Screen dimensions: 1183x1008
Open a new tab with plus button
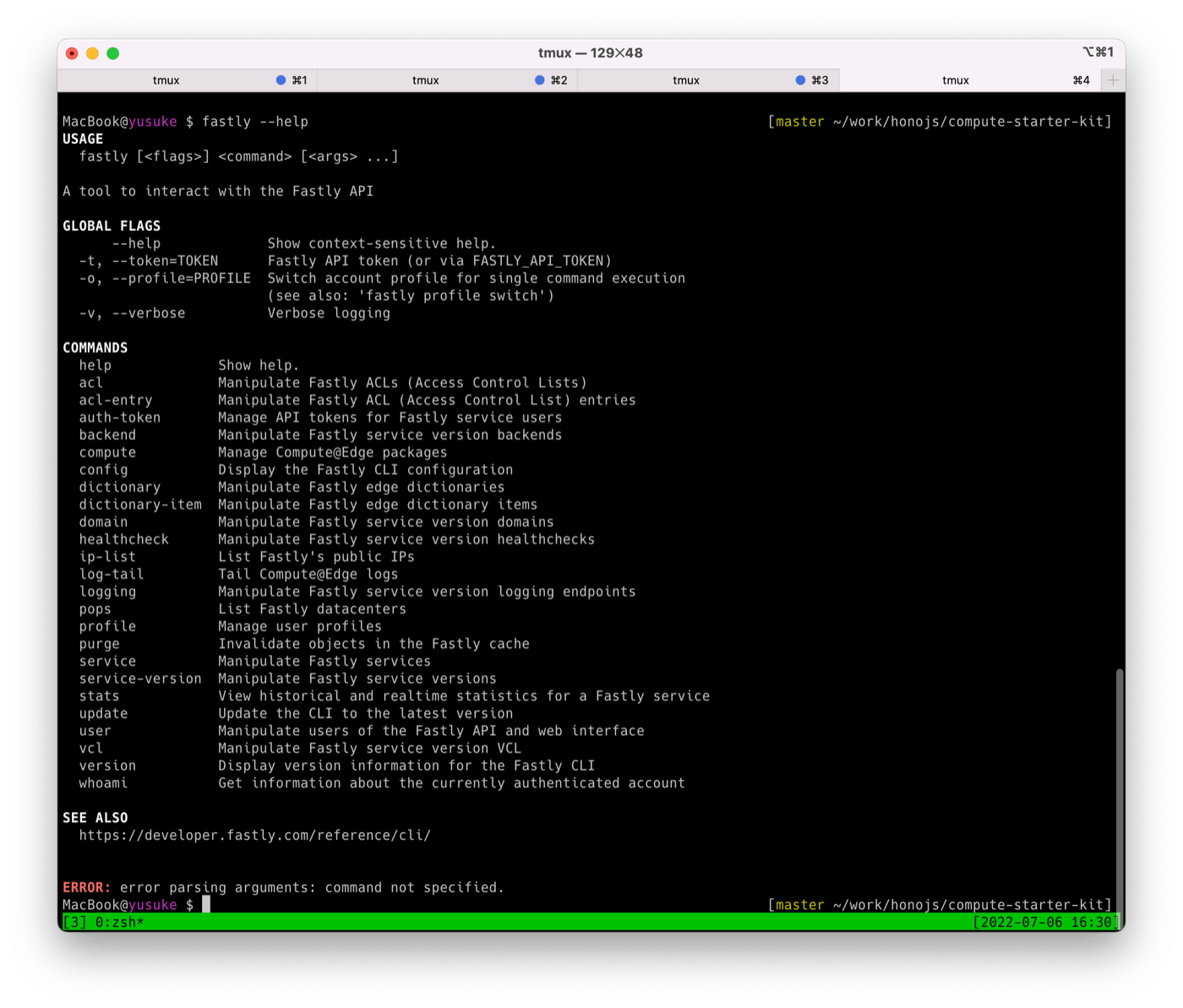[1113, 80]
